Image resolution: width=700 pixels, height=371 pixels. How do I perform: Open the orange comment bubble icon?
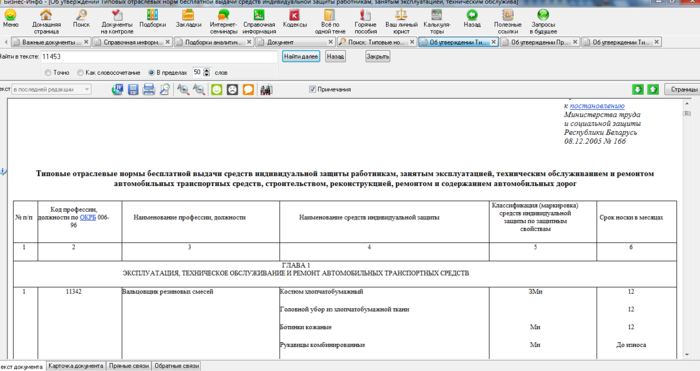(248, 89)
